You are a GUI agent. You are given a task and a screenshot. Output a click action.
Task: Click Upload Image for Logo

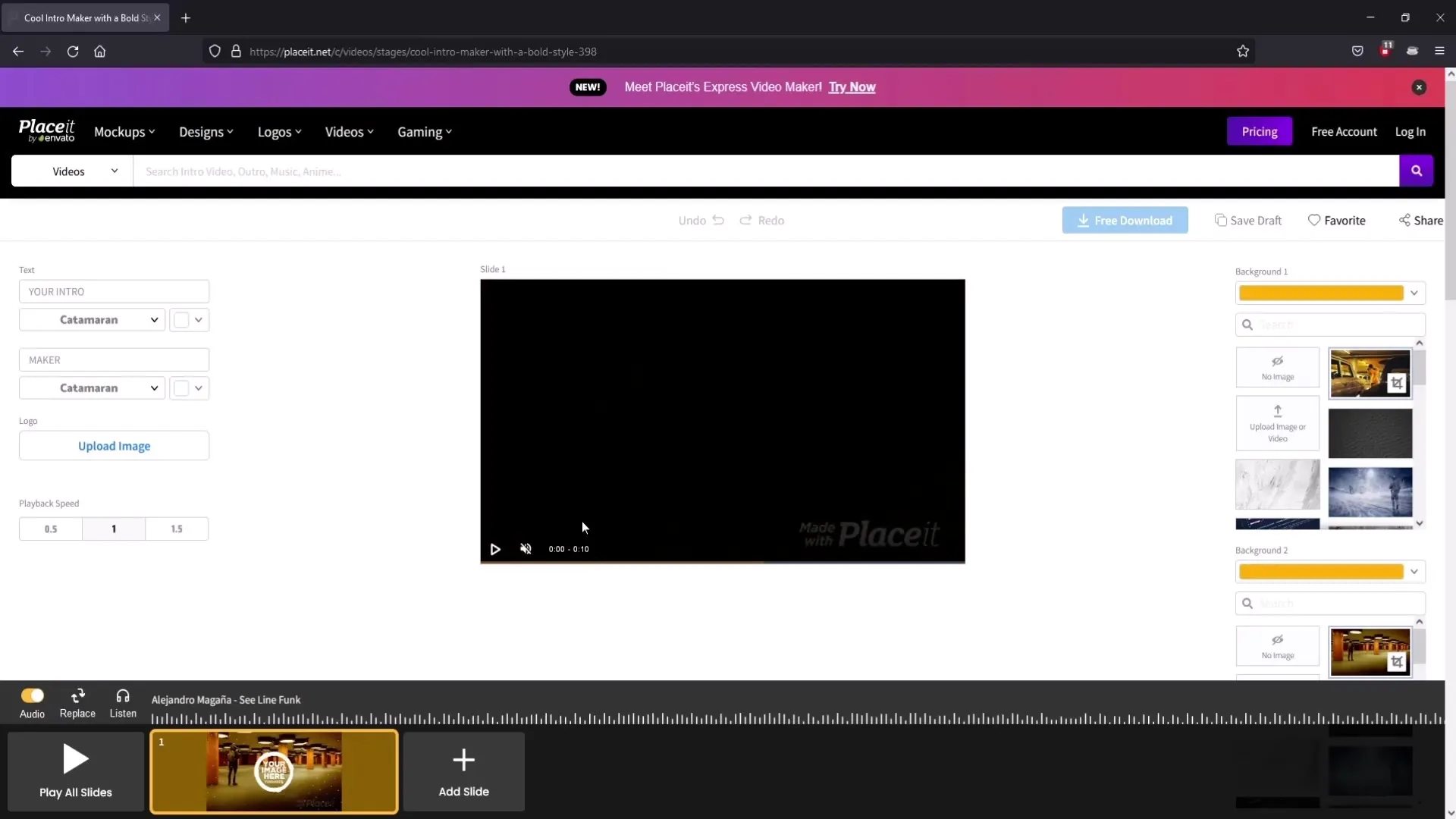coord(114,445)
